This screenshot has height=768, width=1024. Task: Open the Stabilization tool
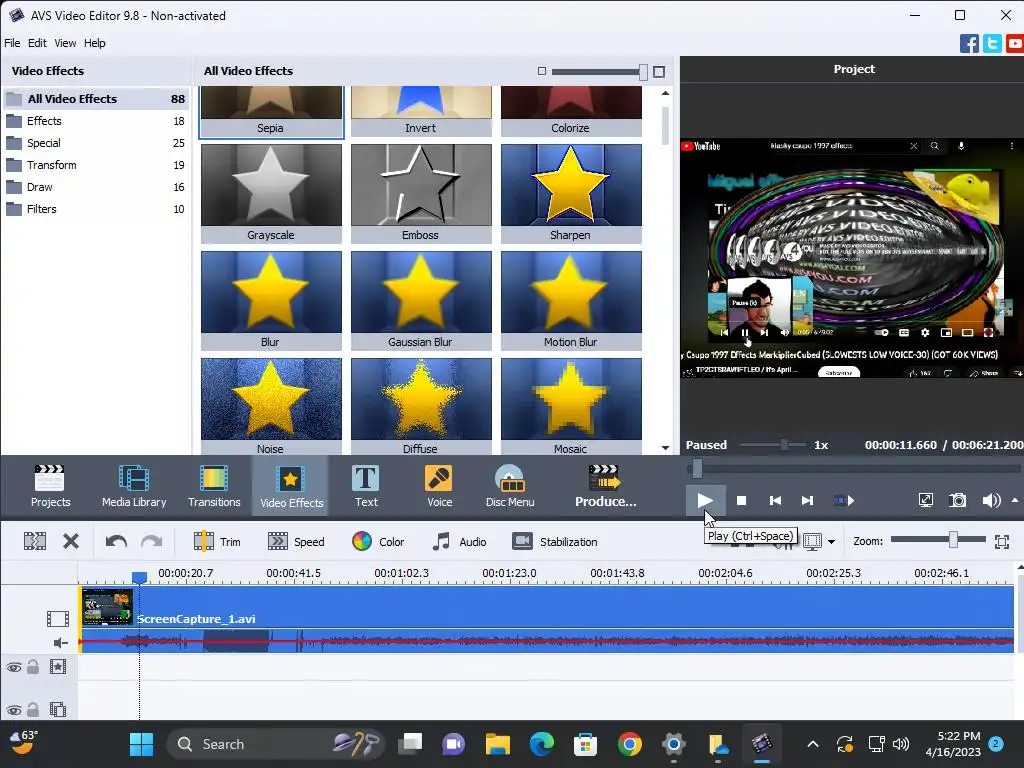click(554, 541)
